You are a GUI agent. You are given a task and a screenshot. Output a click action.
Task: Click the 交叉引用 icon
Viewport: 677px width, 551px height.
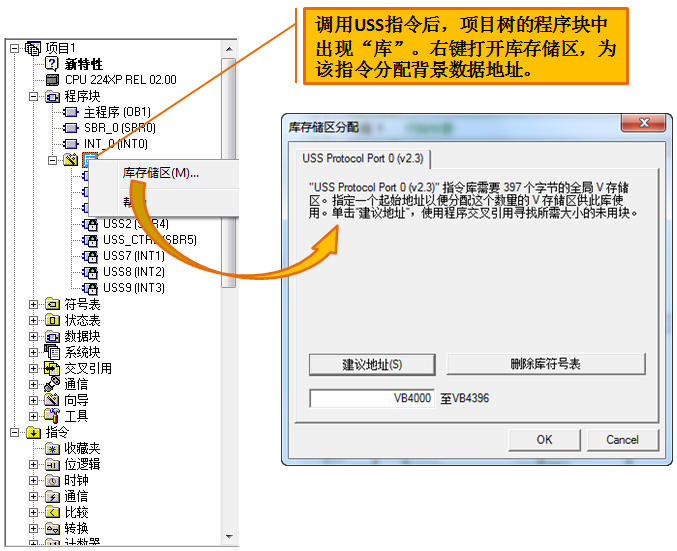coord(52,368)
